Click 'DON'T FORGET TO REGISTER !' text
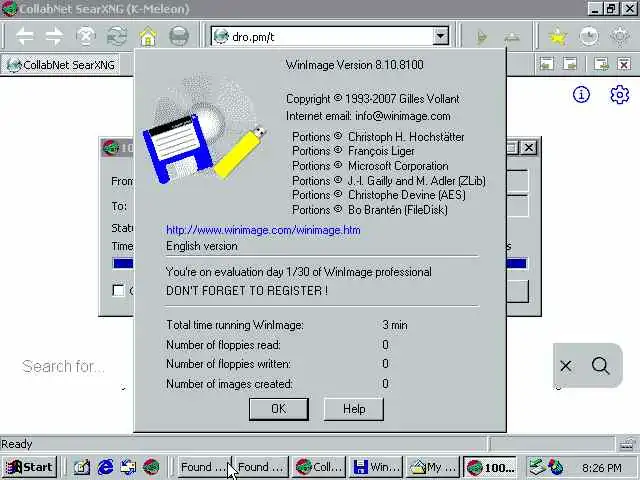 247,291
